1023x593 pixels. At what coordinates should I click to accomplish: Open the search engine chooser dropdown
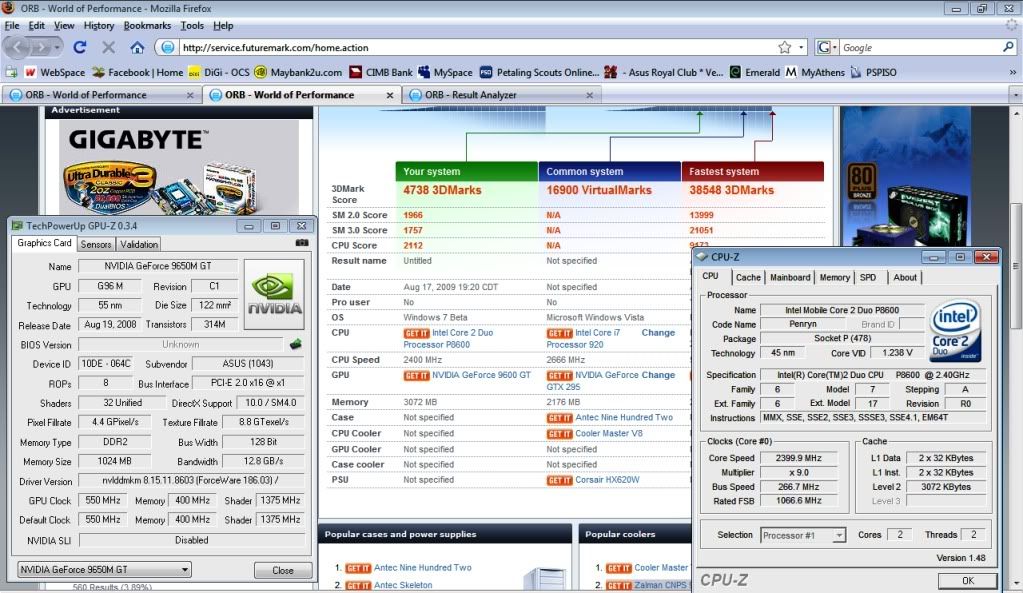[x=827, y=47]
